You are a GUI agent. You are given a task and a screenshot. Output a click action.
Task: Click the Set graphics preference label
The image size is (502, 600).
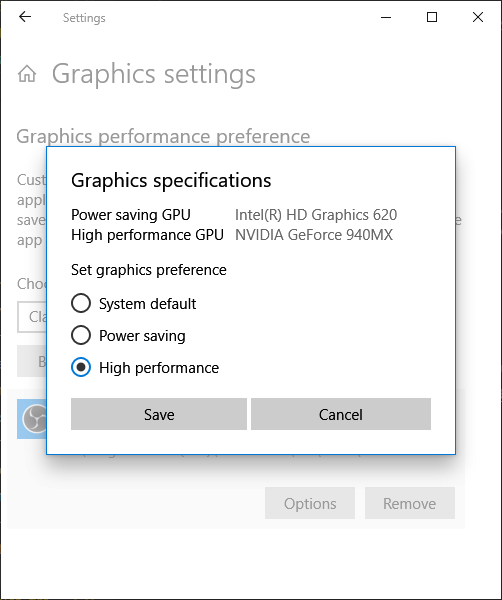[x=149, y=270]
